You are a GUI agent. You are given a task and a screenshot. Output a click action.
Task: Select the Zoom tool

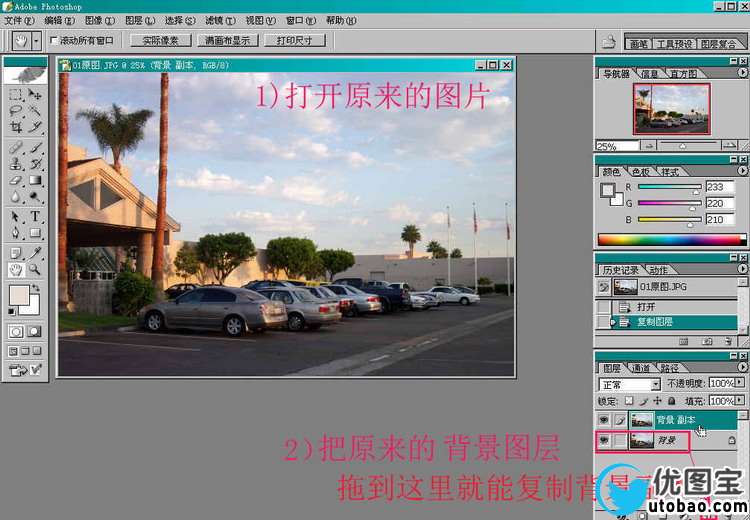pyautogui.click(x=34, y=270)
